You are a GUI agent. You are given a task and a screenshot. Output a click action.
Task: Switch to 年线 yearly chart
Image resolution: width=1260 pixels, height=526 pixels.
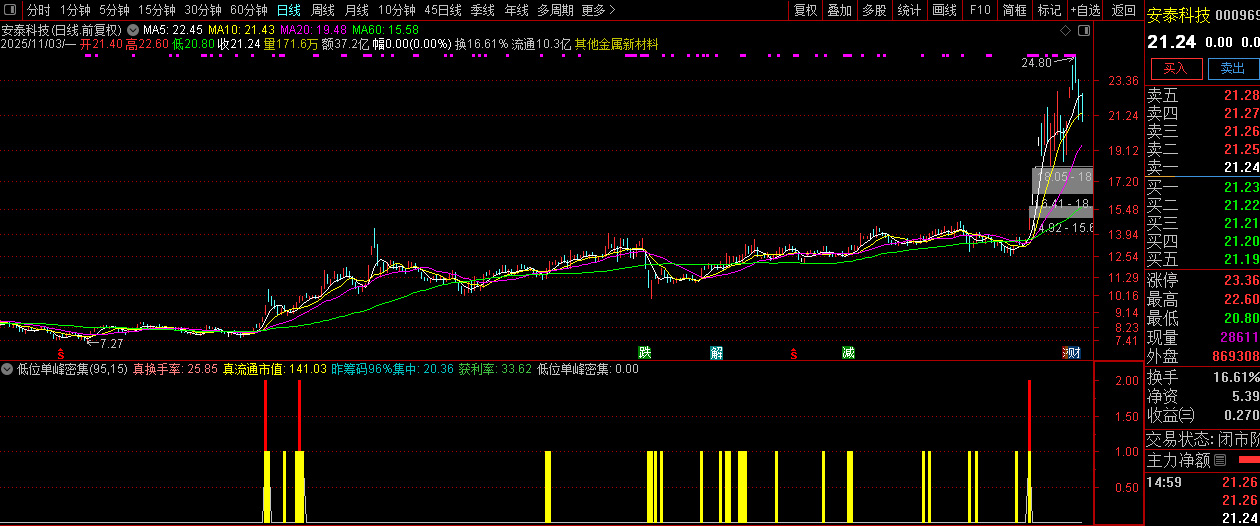tap(516, 10)
